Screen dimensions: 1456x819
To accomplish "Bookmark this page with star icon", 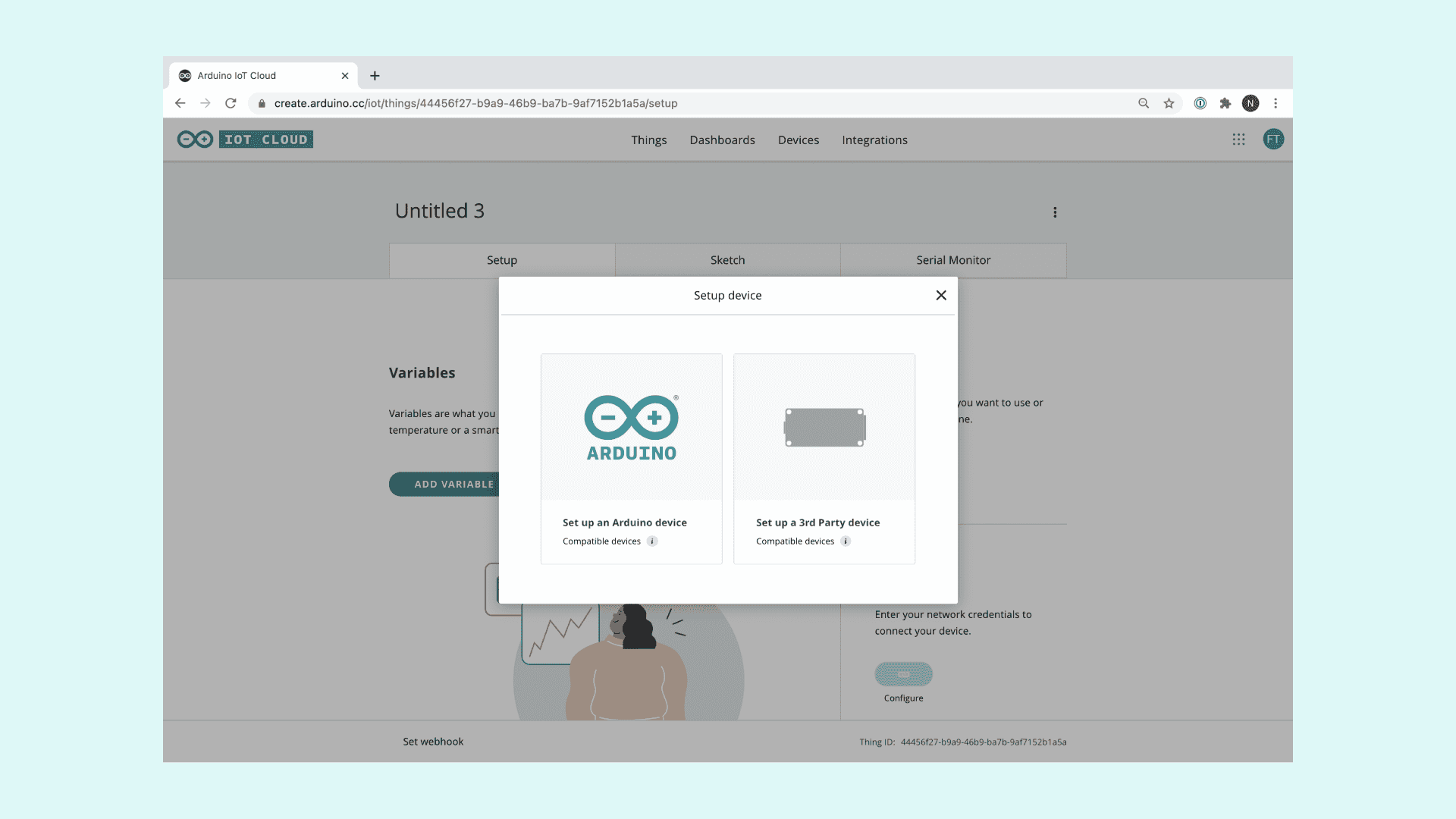I will [x=1169, y=103].
